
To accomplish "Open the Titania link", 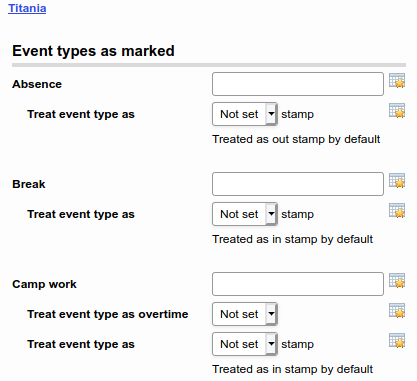I will pos(27,8).
